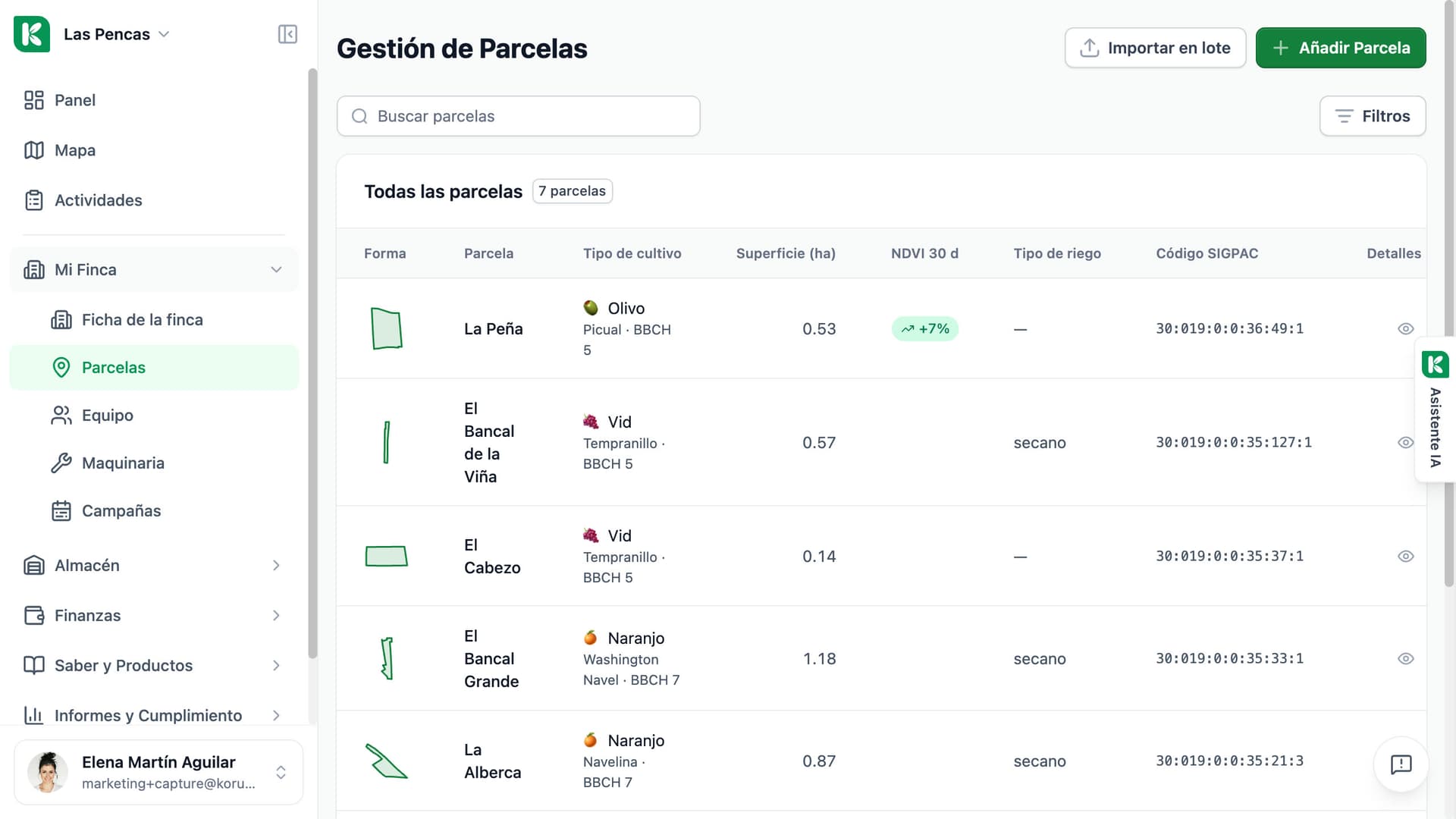
Task: Click the Koru logo icon beside Las Pencas
Action: [32, 34]
